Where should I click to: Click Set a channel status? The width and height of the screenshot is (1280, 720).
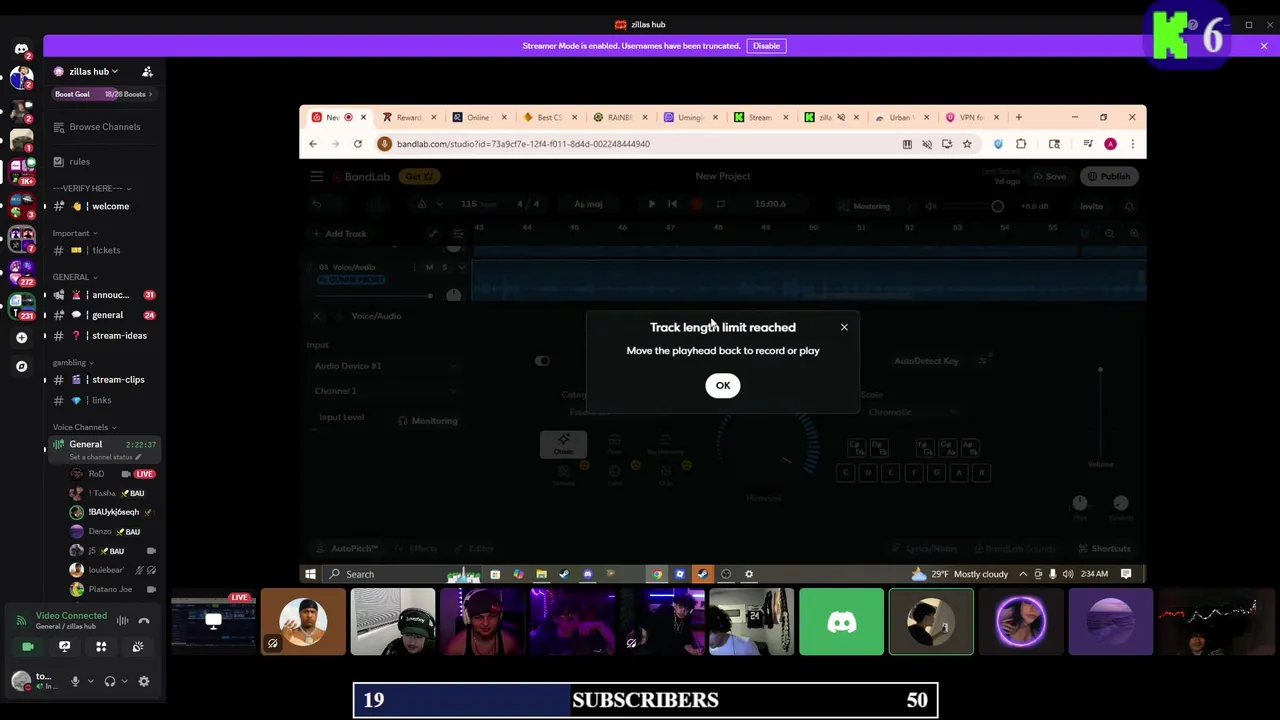tap(105, 457)
